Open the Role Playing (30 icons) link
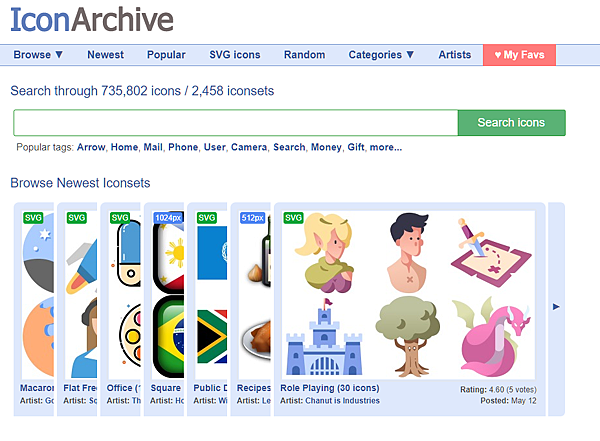 [330, 388]
